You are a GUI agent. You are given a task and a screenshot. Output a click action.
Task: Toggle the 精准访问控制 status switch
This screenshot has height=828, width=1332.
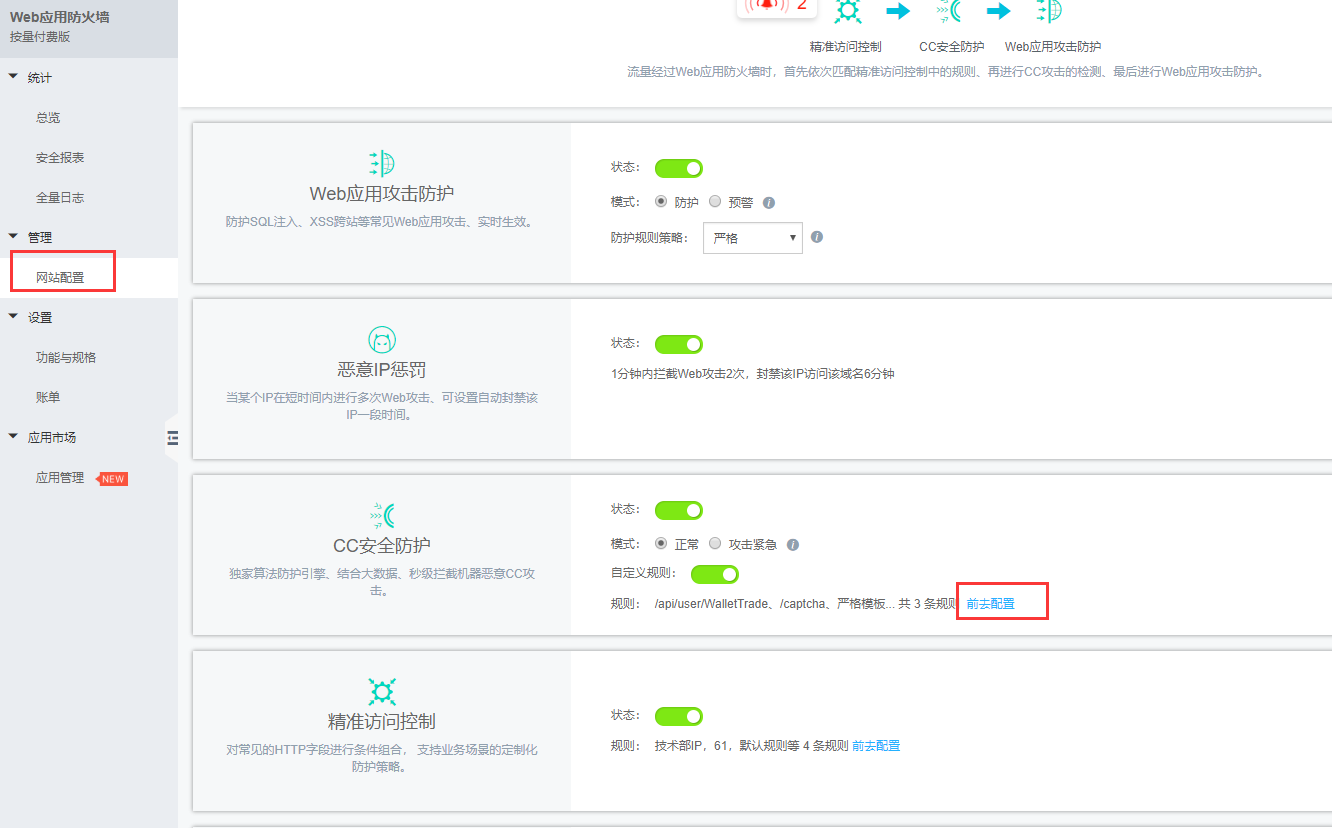tap(679, 716)
